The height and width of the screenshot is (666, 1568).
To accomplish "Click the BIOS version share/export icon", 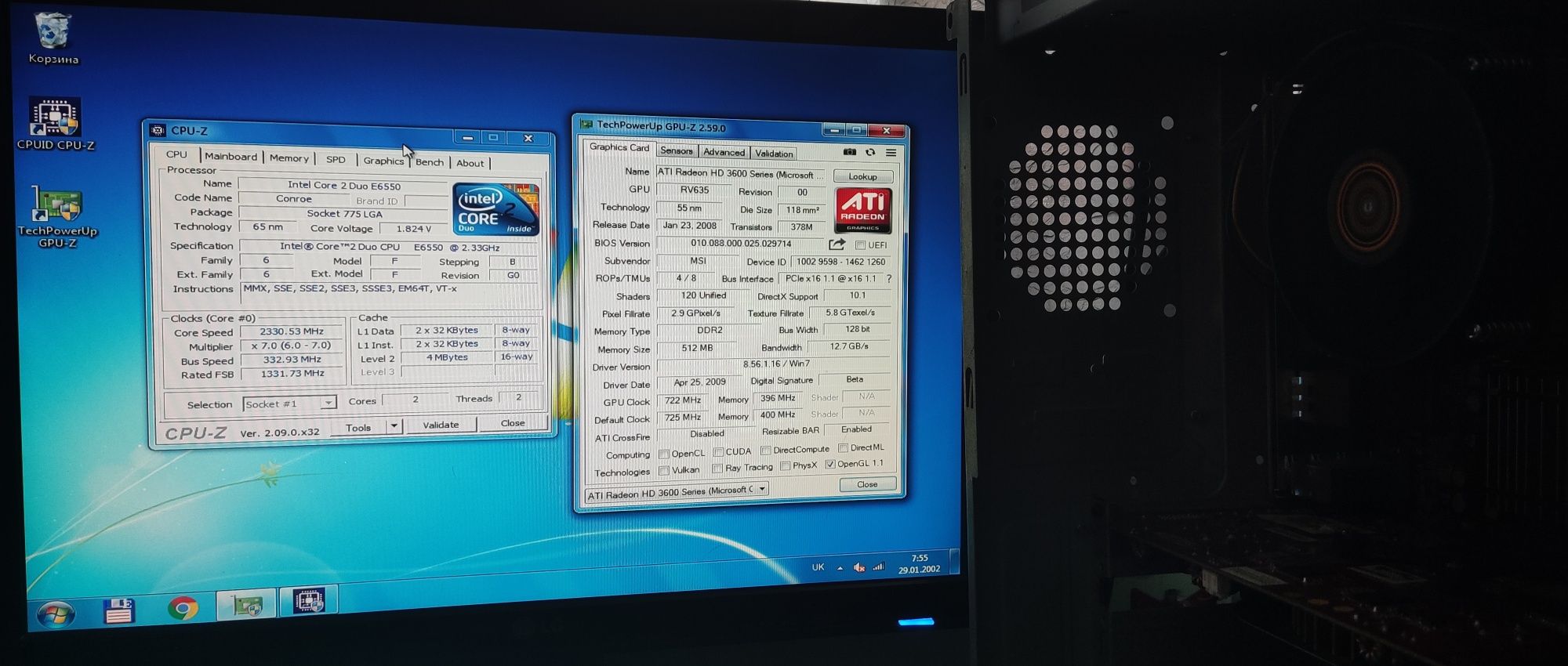I will 837,244.
